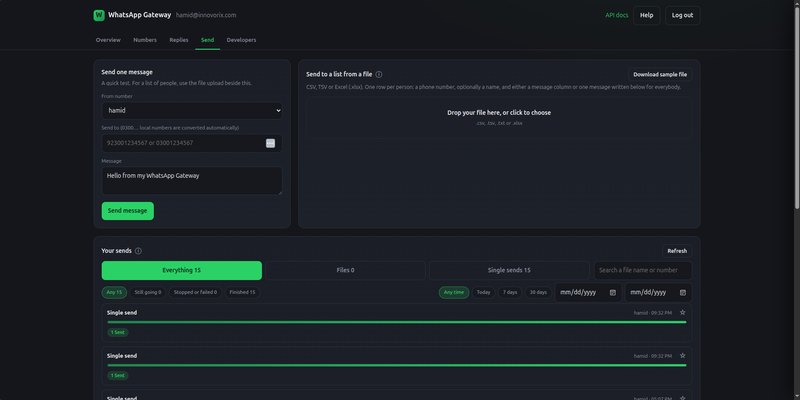
Task: Filter sends by Stopped or failed 0
Action: tap(195, 292)
